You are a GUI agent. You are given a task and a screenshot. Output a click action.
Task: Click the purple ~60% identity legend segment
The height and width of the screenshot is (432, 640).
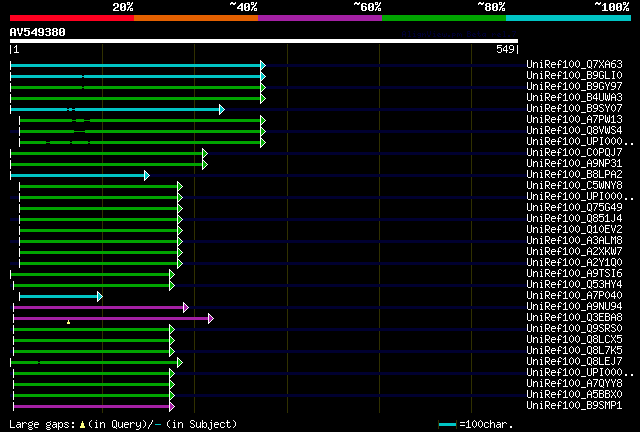320,18
